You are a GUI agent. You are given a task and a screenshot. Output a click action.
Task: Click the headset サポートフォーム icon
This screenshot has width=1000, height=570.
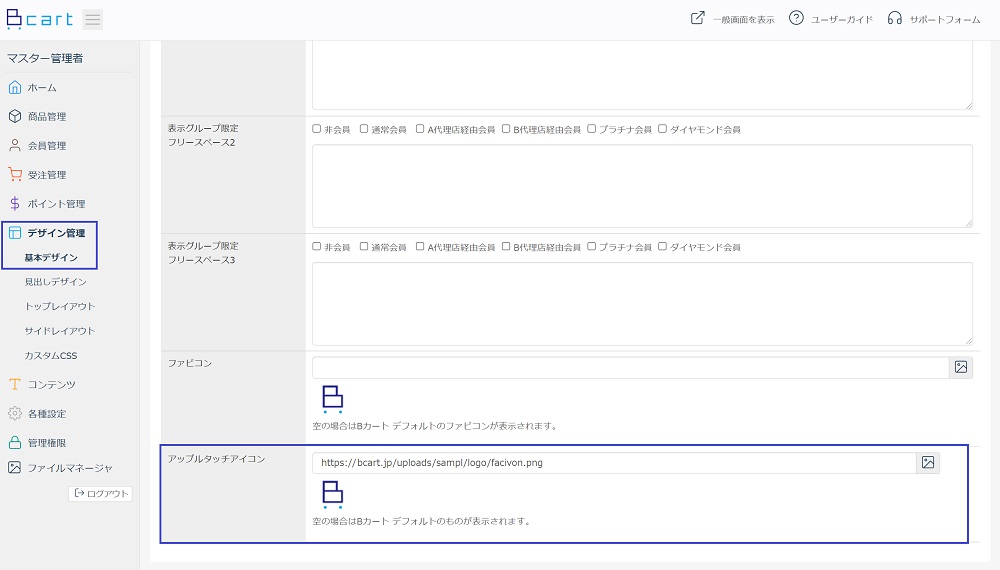click(x=895, y=18)
